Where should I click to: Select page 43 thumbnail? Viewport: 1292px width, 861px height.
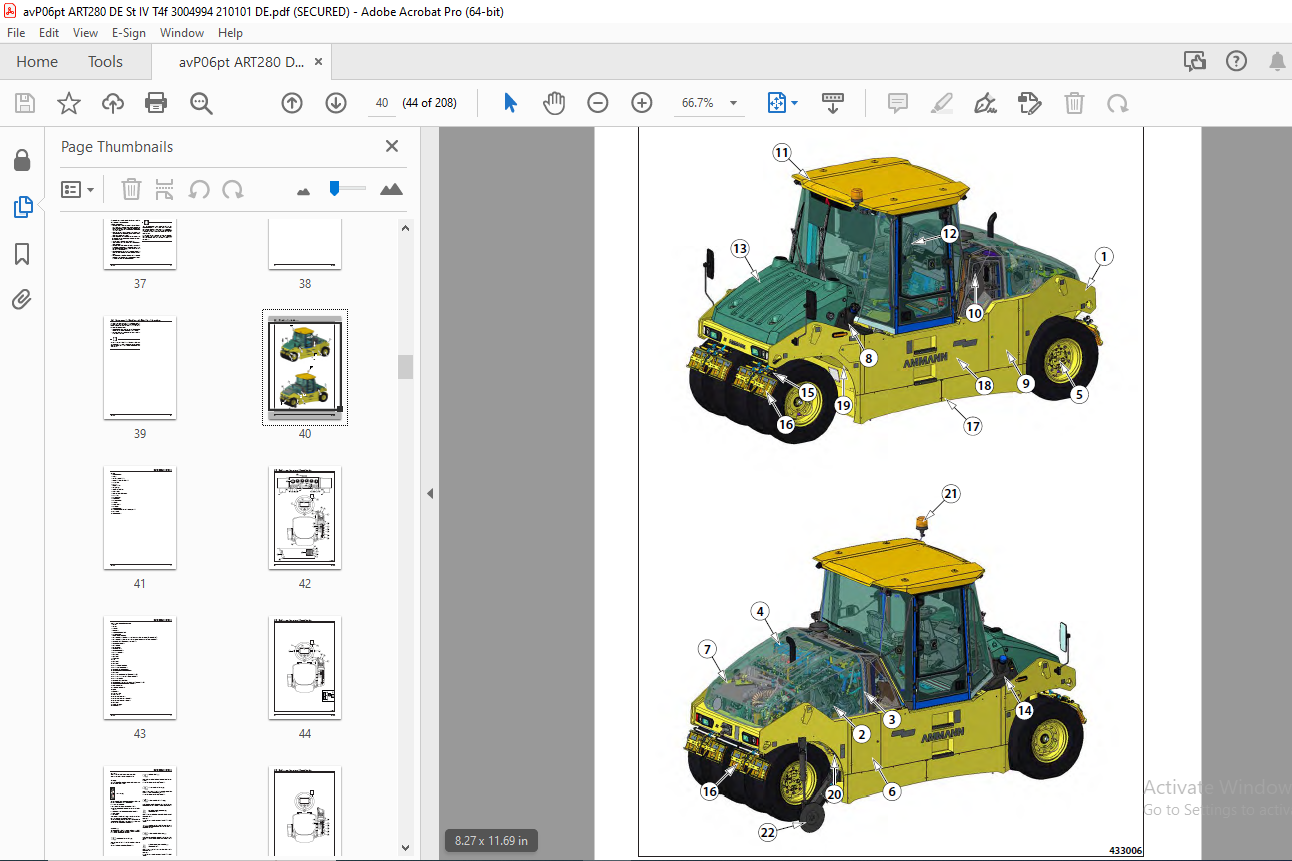140,668
